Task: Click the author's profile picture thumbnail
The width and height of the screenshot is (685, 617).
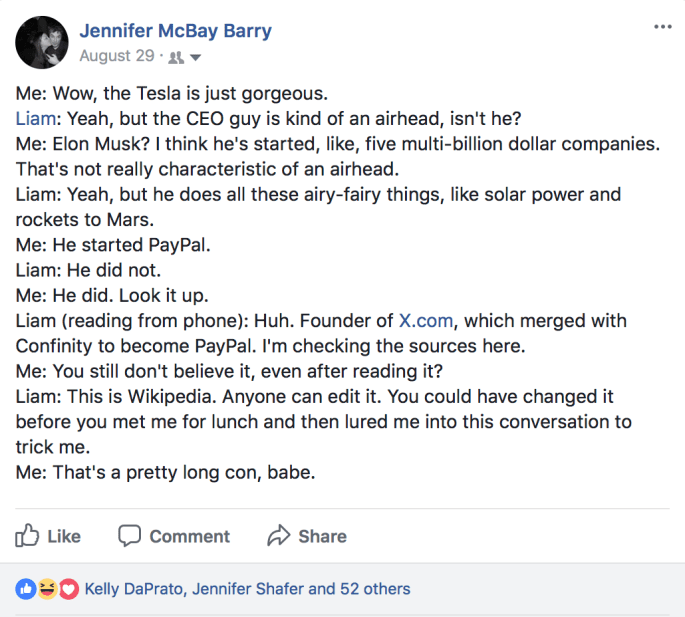Action: click(42, 42)
